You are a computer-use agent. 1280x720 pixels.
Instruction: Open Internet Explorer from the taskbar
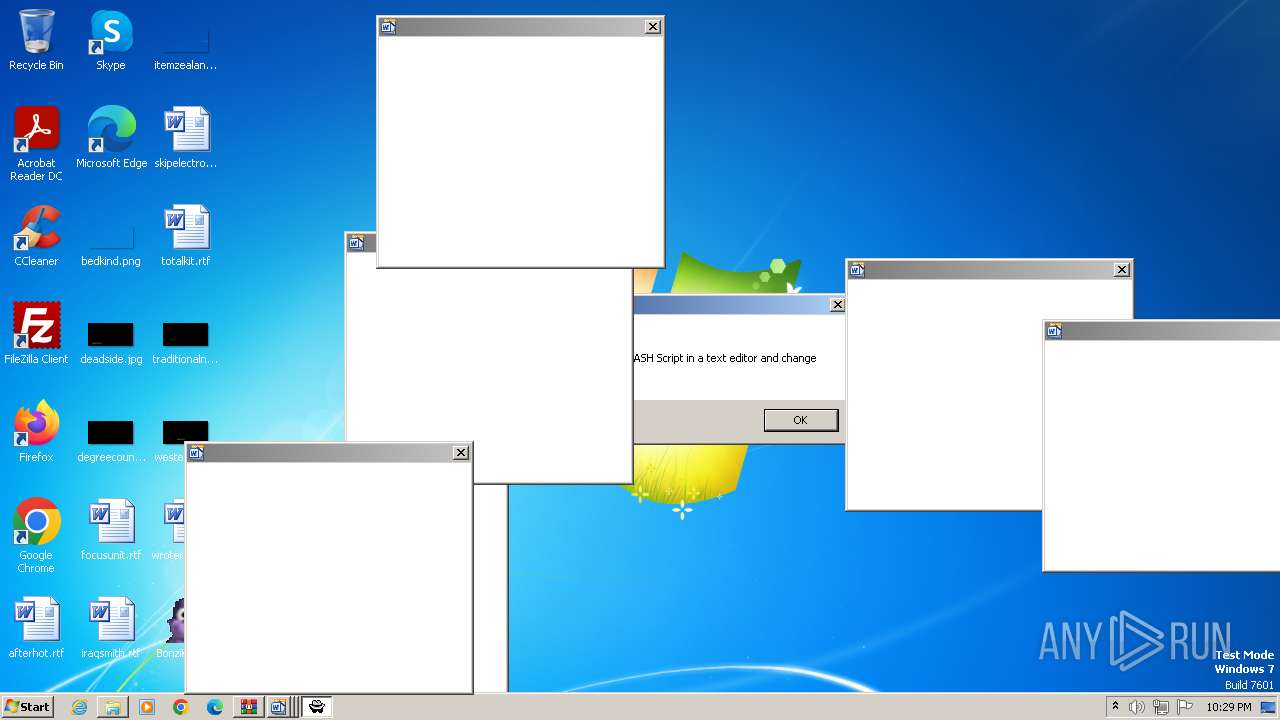(79, 707)
